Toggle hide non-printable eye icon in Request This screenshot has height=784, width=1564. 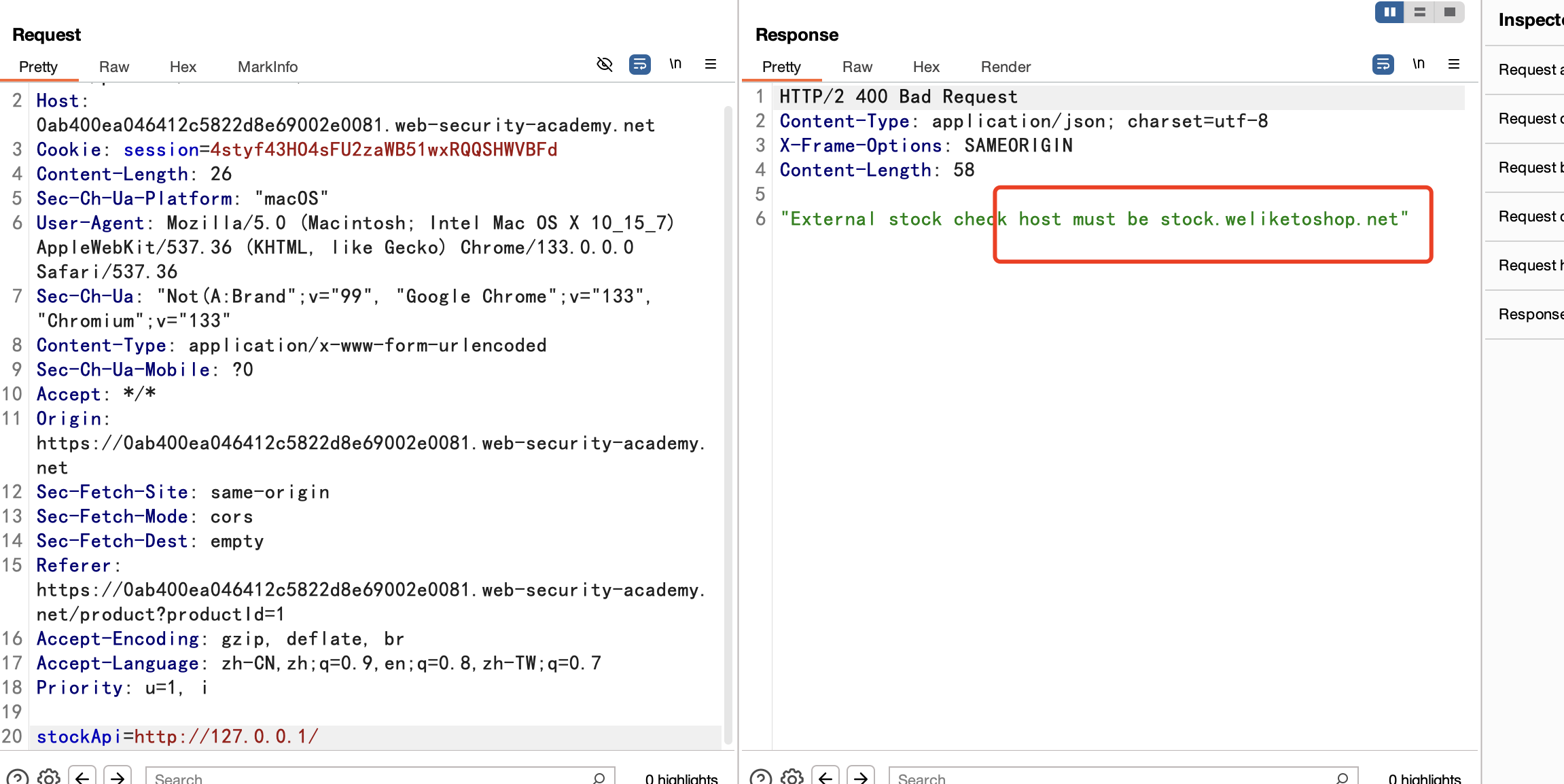pos(604,65)
